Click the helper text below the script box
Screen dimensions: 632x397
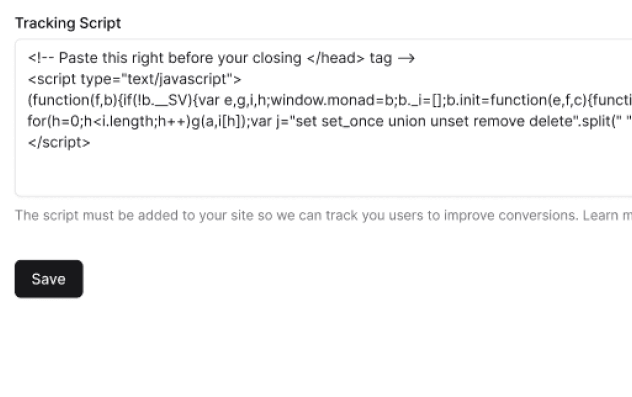click(x=324, y=216)
